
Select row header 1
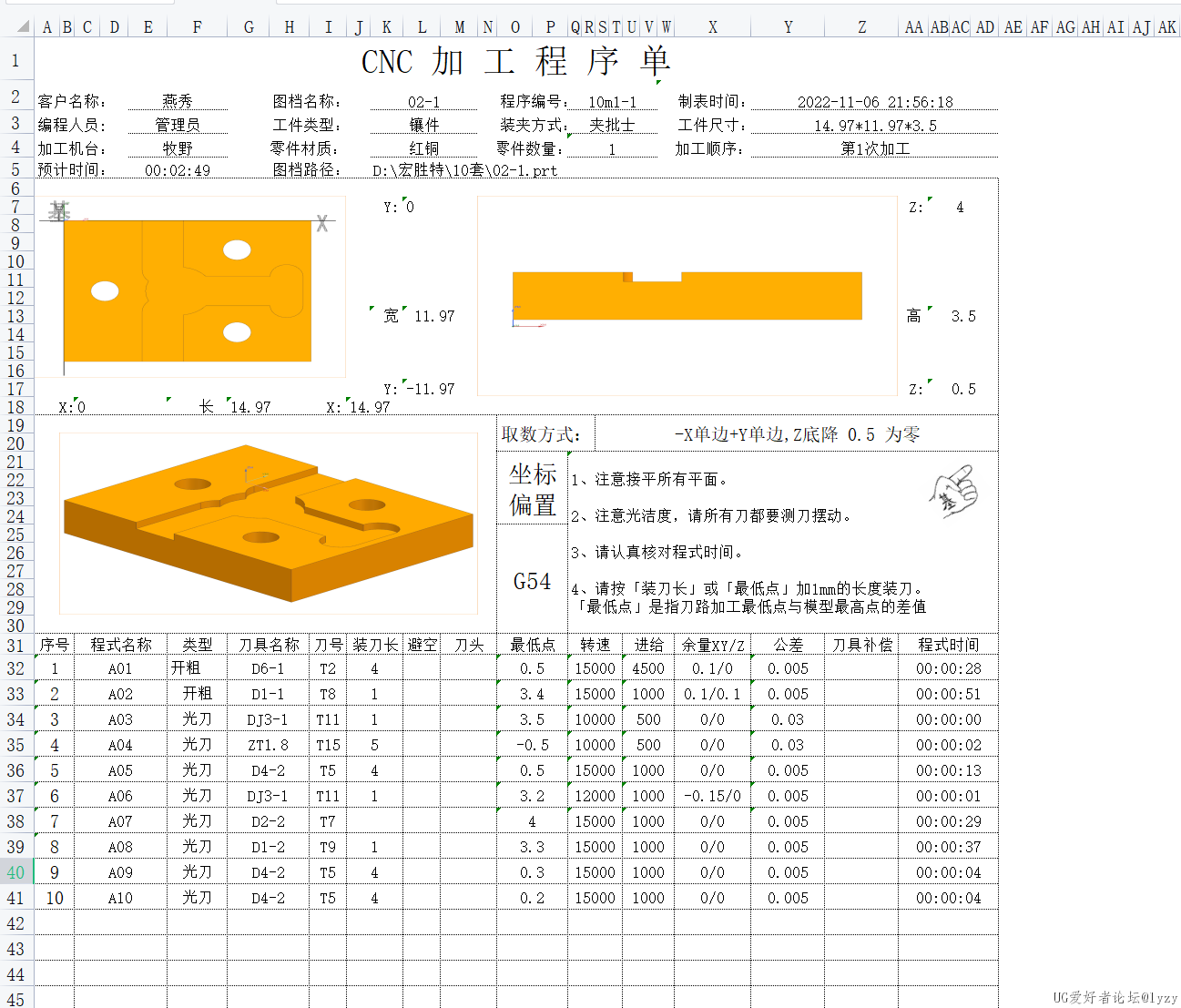(x=16, y=61)
